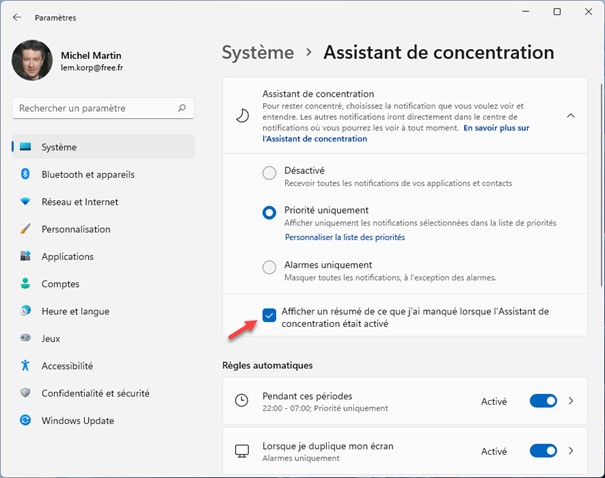Uncheck the Afficher un résumé checkbox
Viewport: 605px width, 478px height.
coord(269,316)
